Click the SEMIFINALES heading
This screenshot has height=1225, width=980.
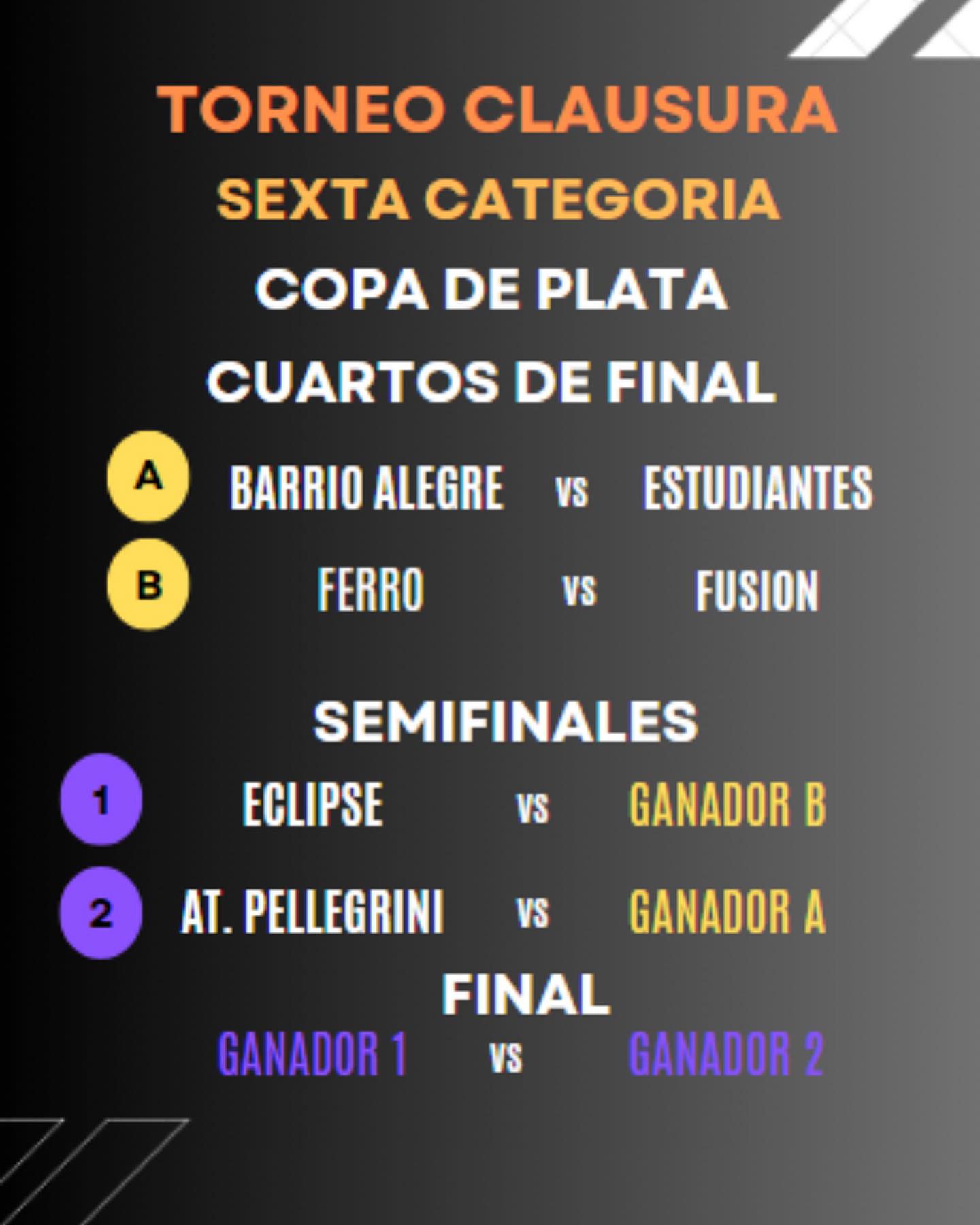pos(506,721)
